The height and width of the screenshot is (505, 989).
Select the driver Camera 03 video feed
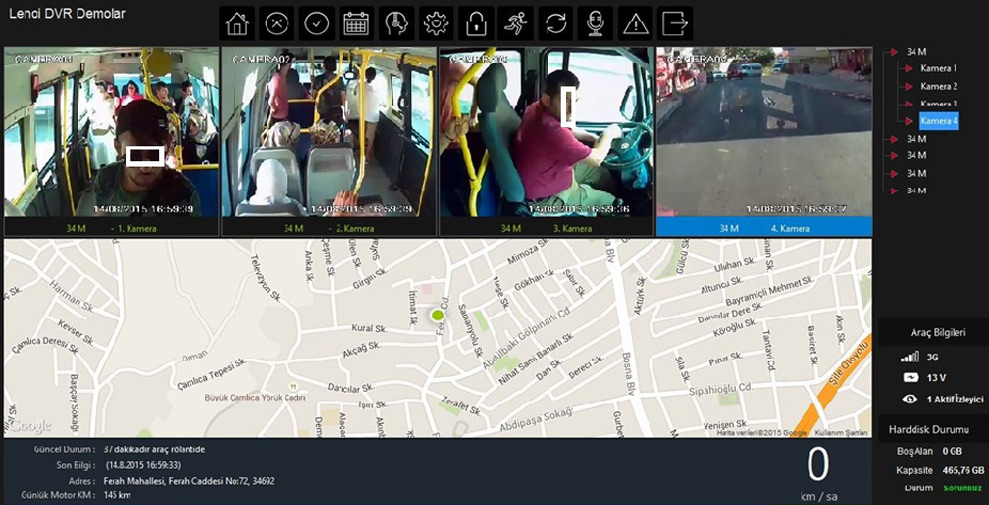(546, 132)
